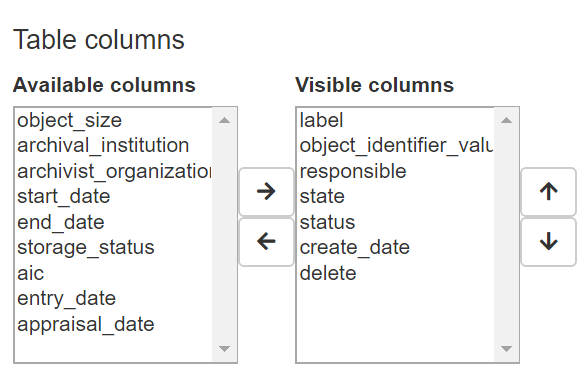588x384 pixels.
Task: Choose the start_date available column
Action: (114, 196)
